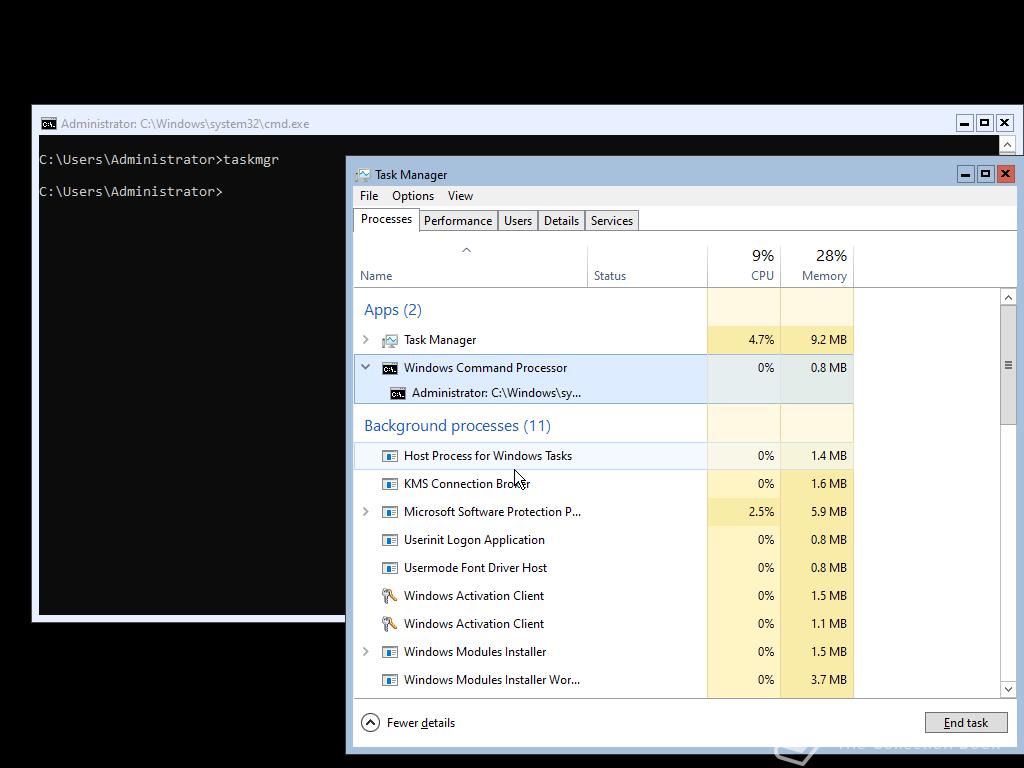Sort by the Status column header

click(x=647, y=266)
